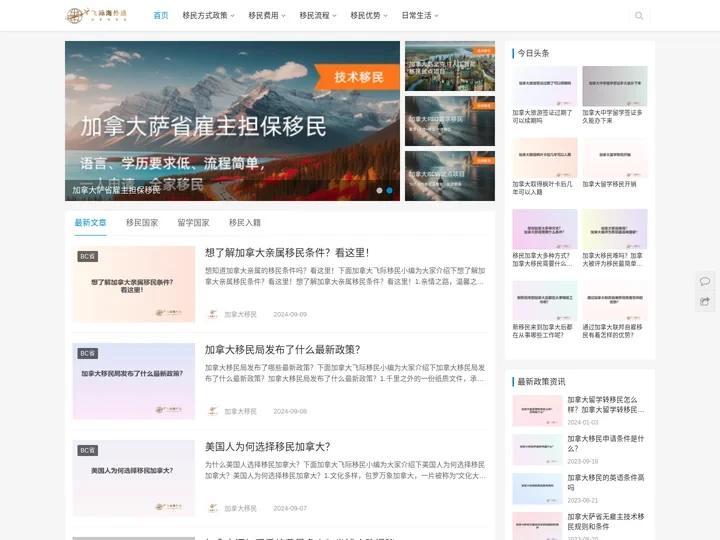Open headline 移民加拿大多种方式?
720x540 pixels.
(542, 259)
